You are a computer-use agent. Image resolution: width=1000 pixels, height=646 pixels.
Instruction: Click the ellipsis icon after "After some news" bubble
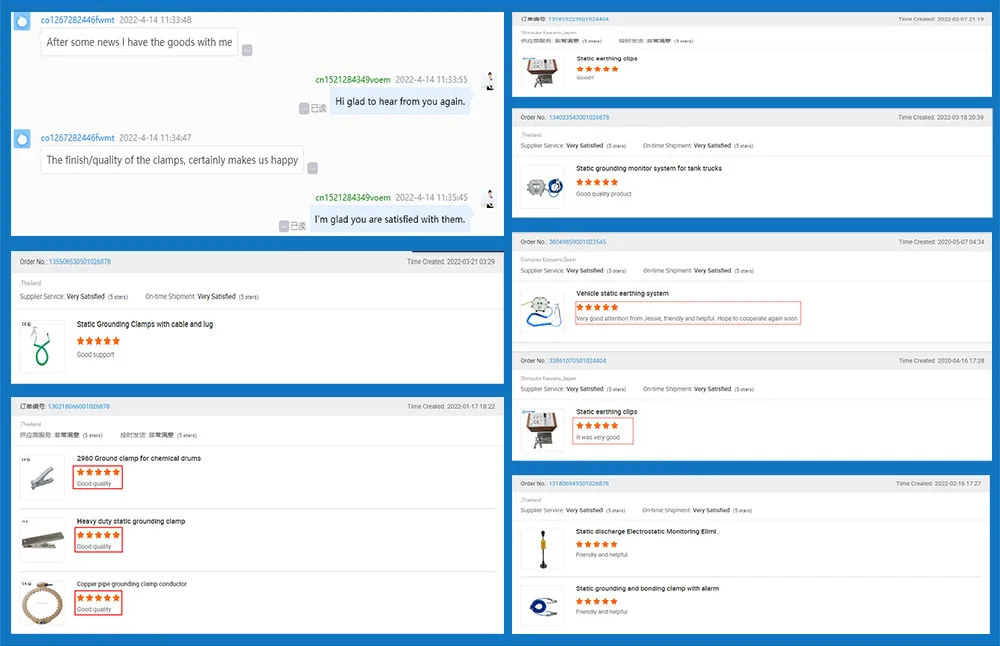[247, 50]
